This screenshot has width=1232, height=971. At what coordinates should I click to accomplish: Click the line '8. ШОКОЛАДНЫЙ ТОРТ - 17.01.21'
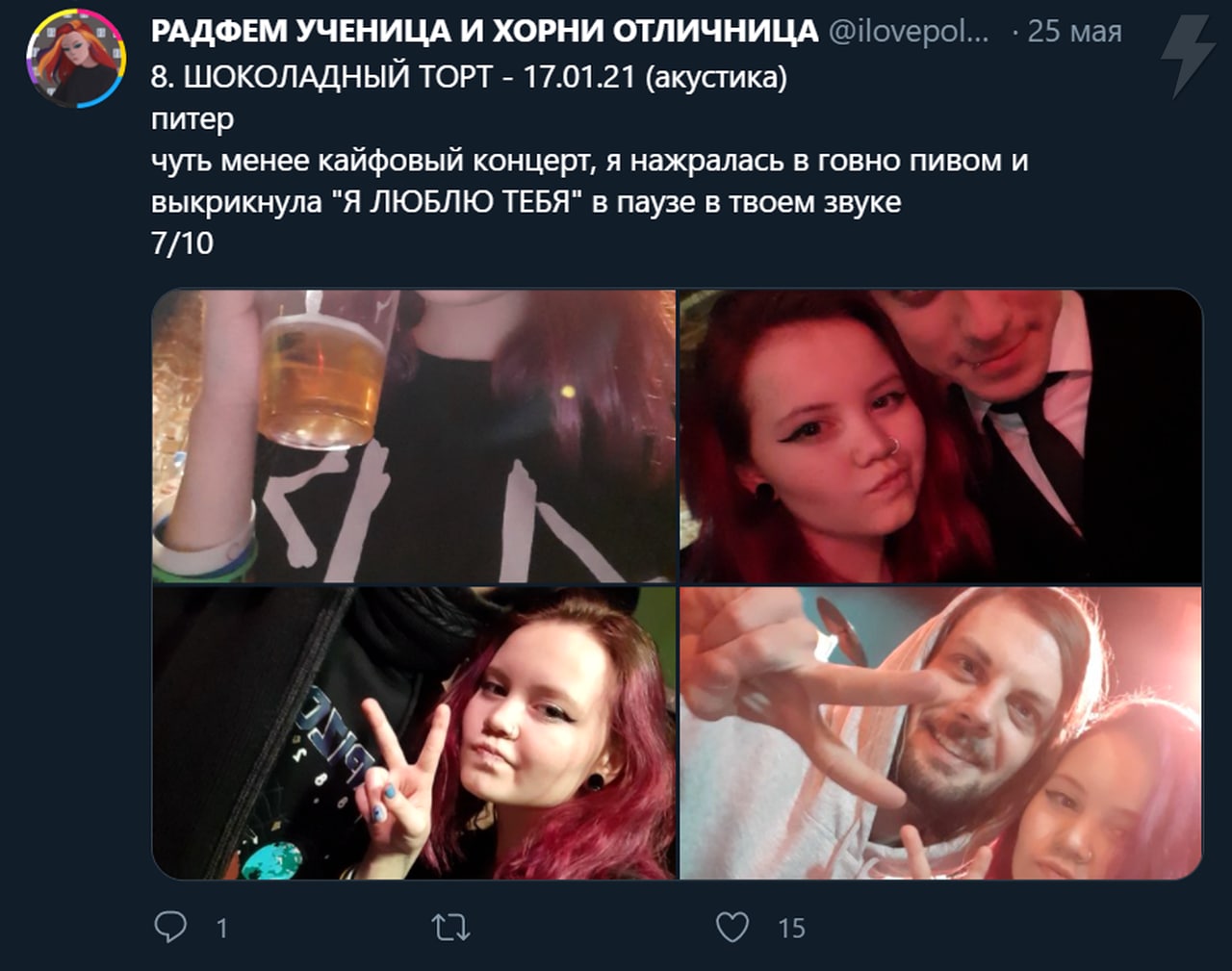pyautogui.click(x=393, y=76)
